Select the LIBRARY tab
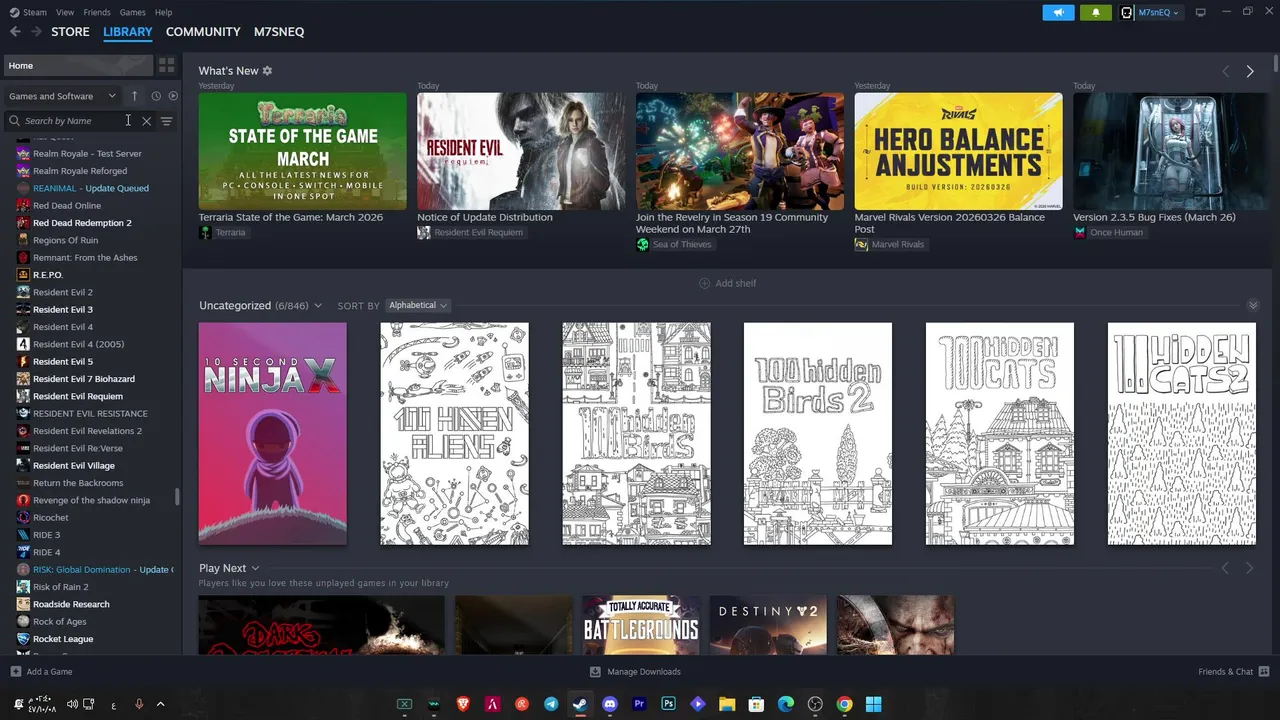The image size is (1280, 720). pos(128,32)
